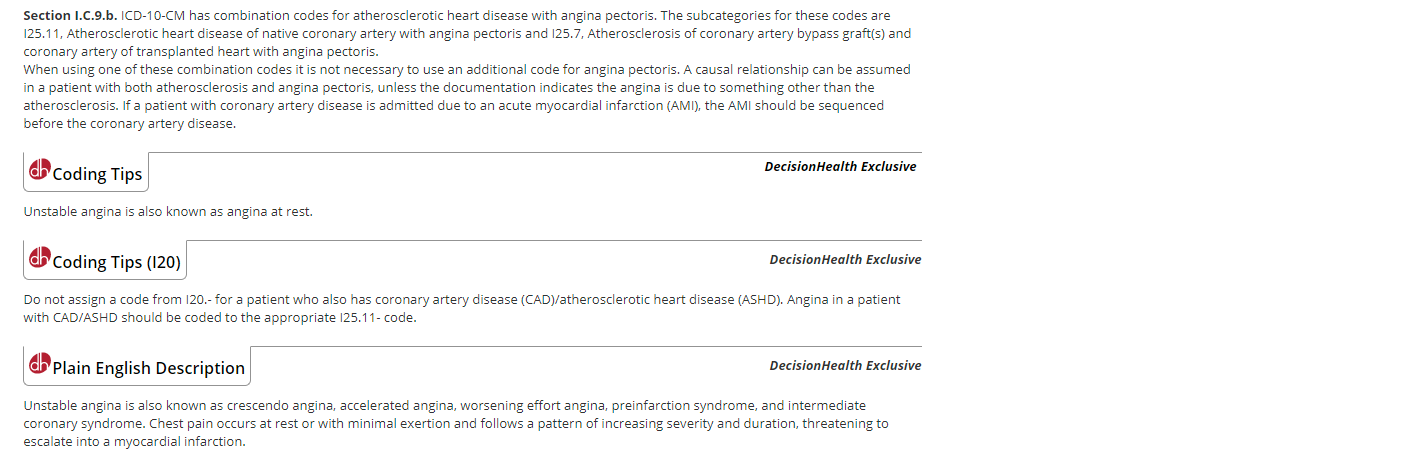The width and height of the screenshot is (1419, 460).
Task: Click DecisionHealth Exclusive label beside Coding Tips (I20)
Action: coord(845,260)
